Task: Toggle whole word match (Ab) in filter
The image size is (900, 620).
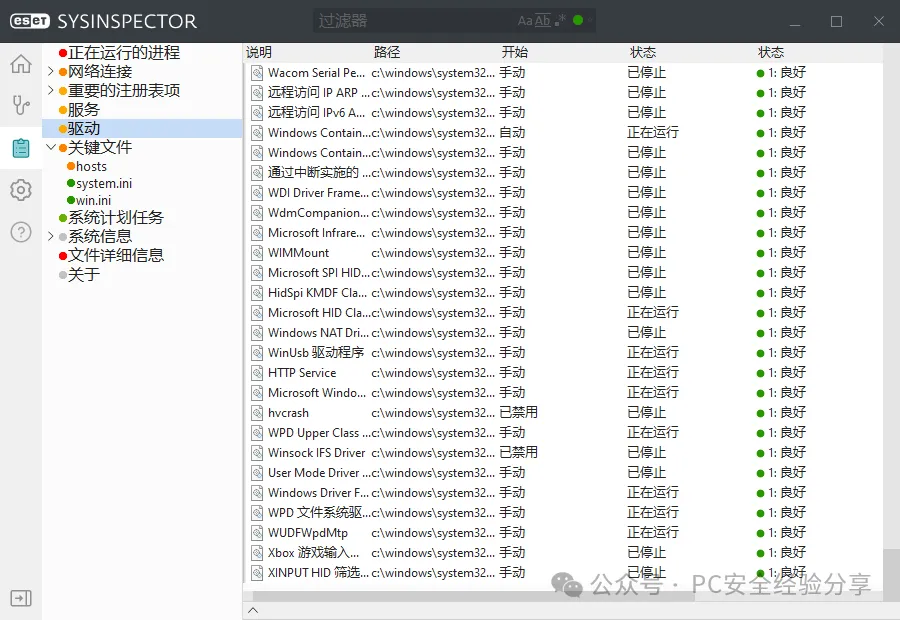Action: 542,21
